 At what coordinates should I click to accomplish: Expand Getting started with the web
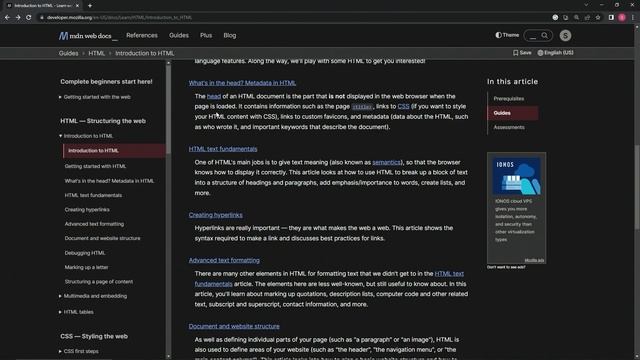(x=95, y=97)
